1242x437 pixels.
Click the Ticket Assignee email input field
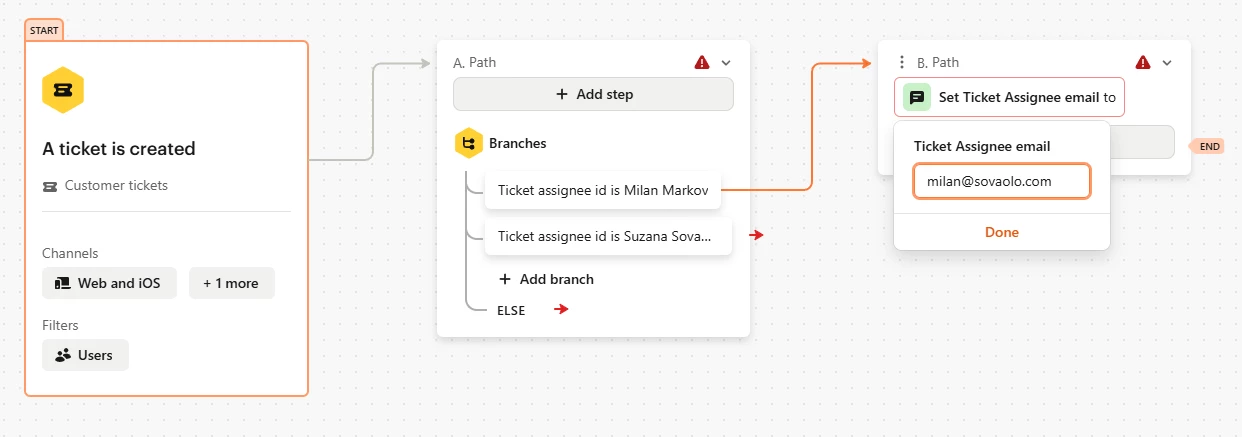click(1002, 182)
